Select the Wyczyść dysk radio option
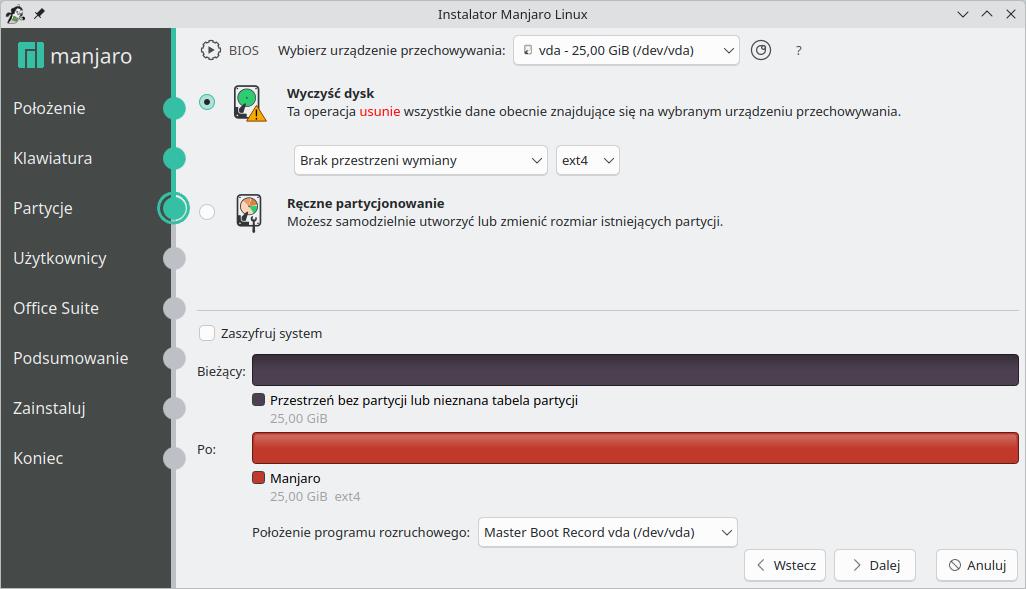The image size is (1026, 589). (x=207, y=102)
